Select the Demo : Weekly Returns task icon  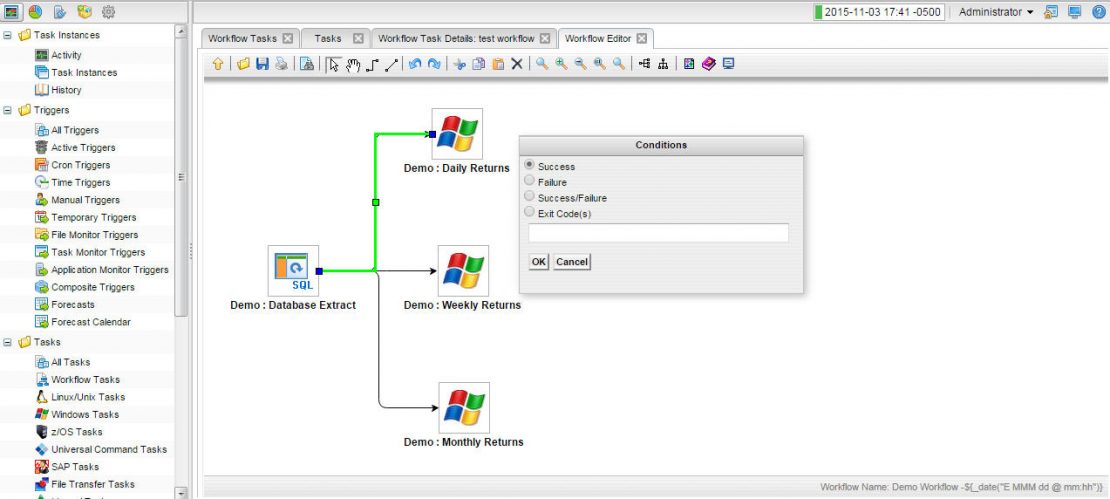[463, 270]
